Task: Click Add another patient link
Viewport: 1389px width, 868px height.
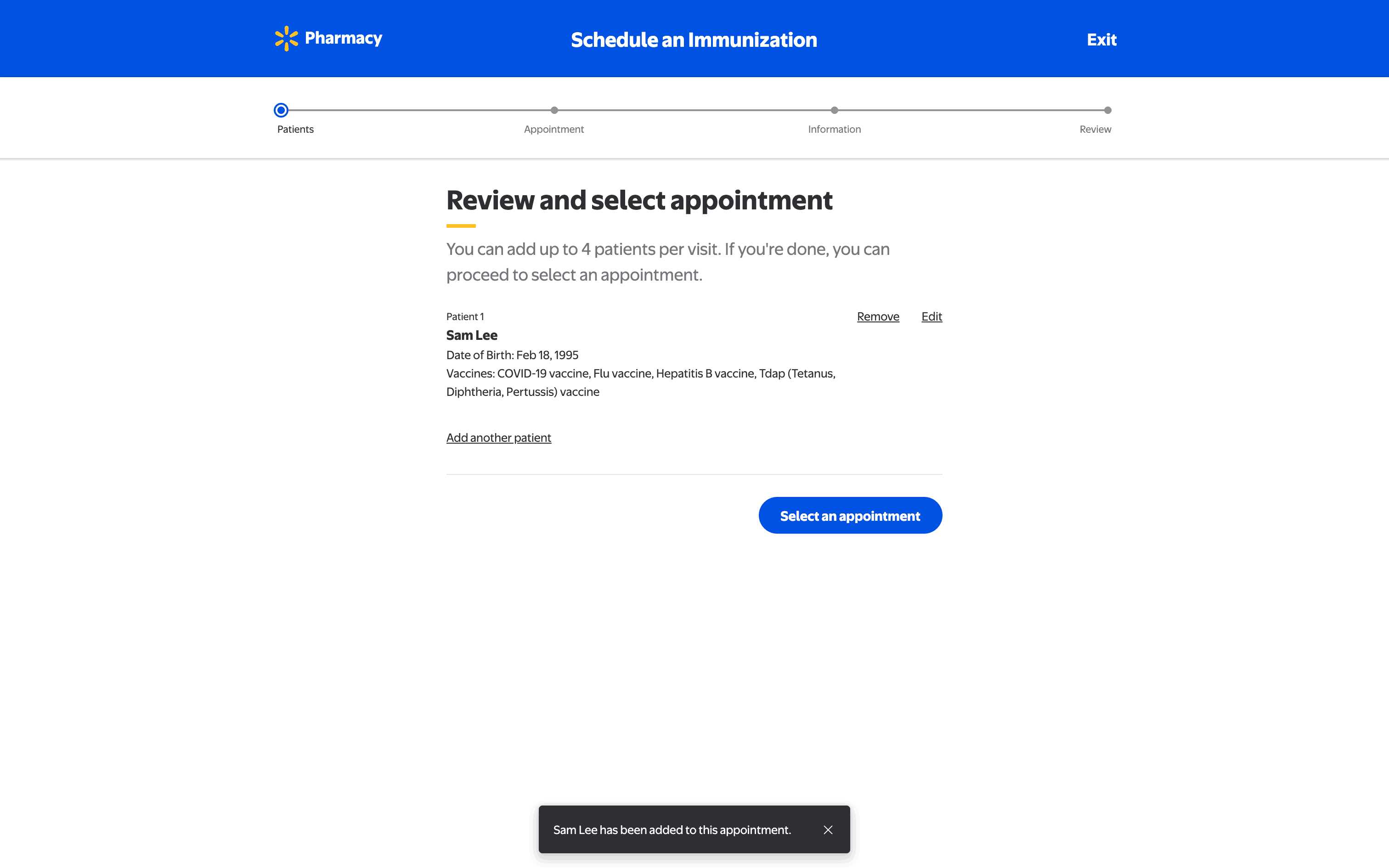Action: pyautogui.click(x=498, y=437)
